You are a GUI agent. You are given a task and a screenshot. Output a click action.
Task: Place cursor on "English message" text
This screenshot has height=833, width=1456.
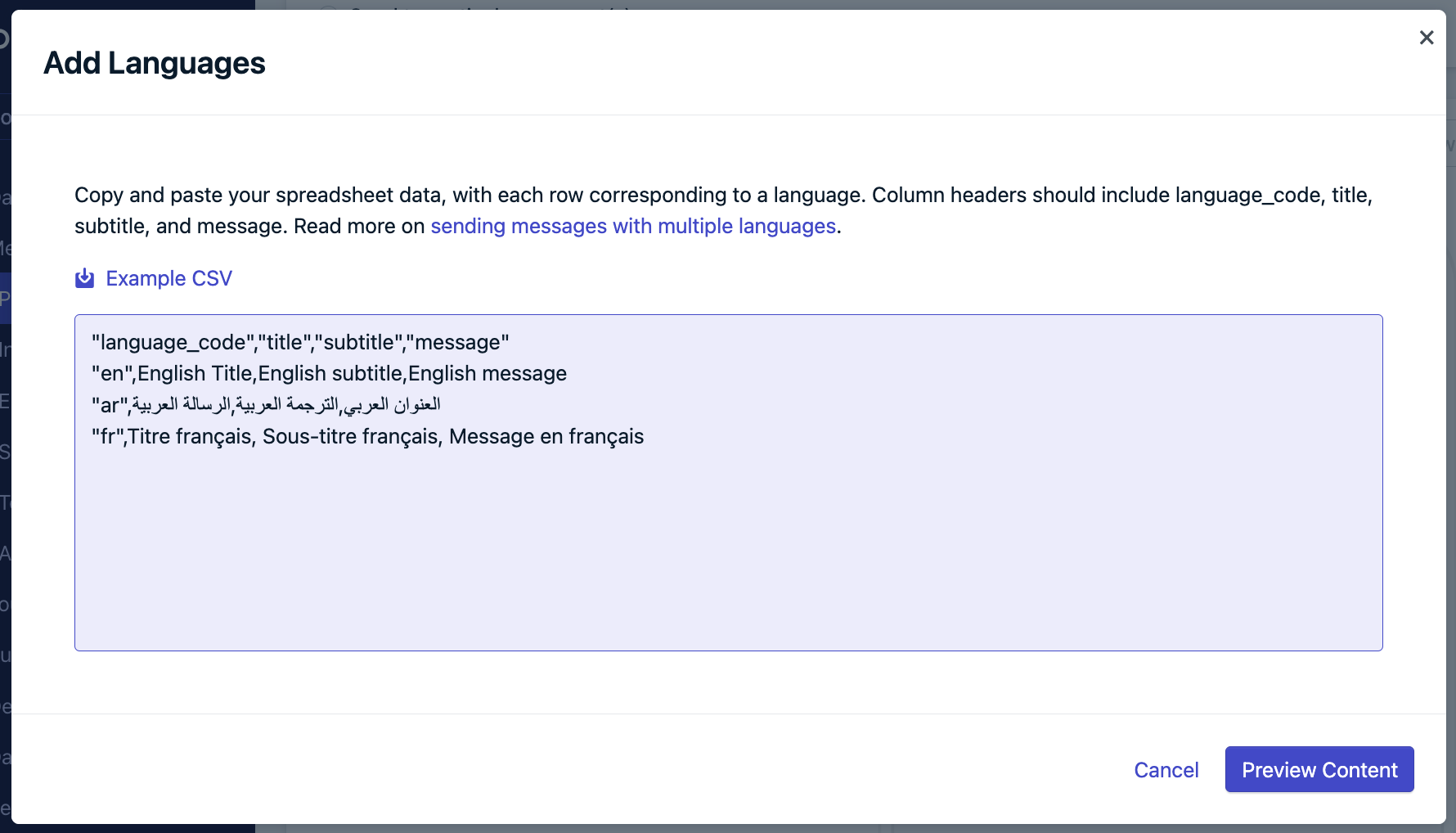(488, 374)
